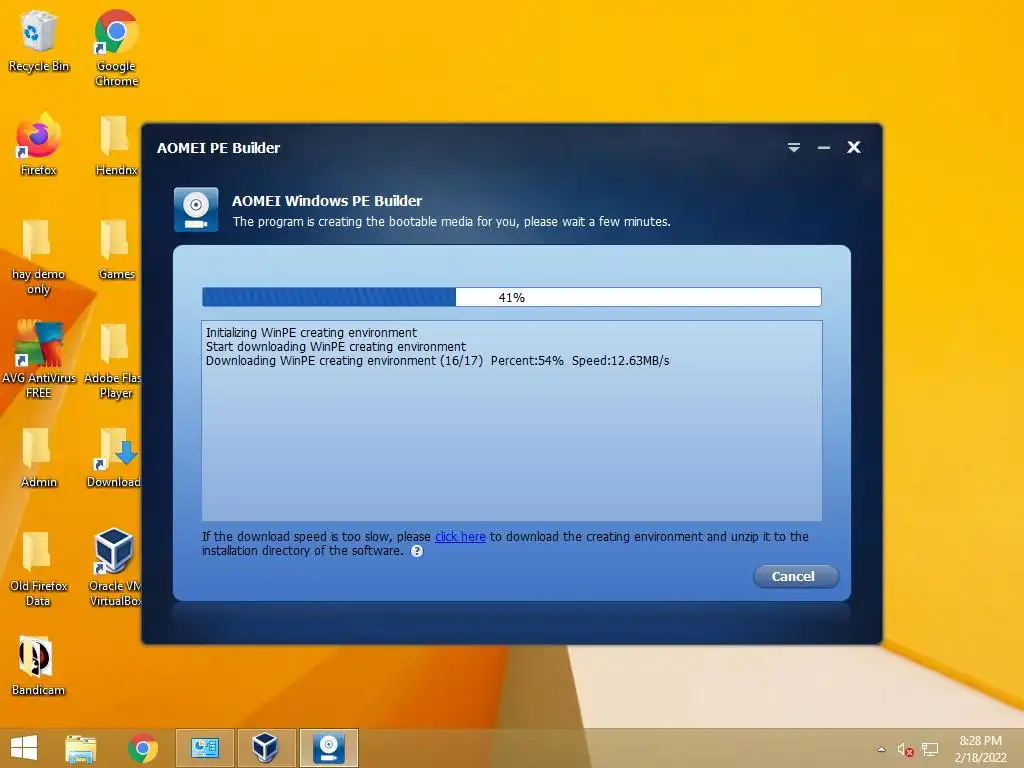
Task: Select the AVG AntiVirus FREE shortcut
Action: 39,359
